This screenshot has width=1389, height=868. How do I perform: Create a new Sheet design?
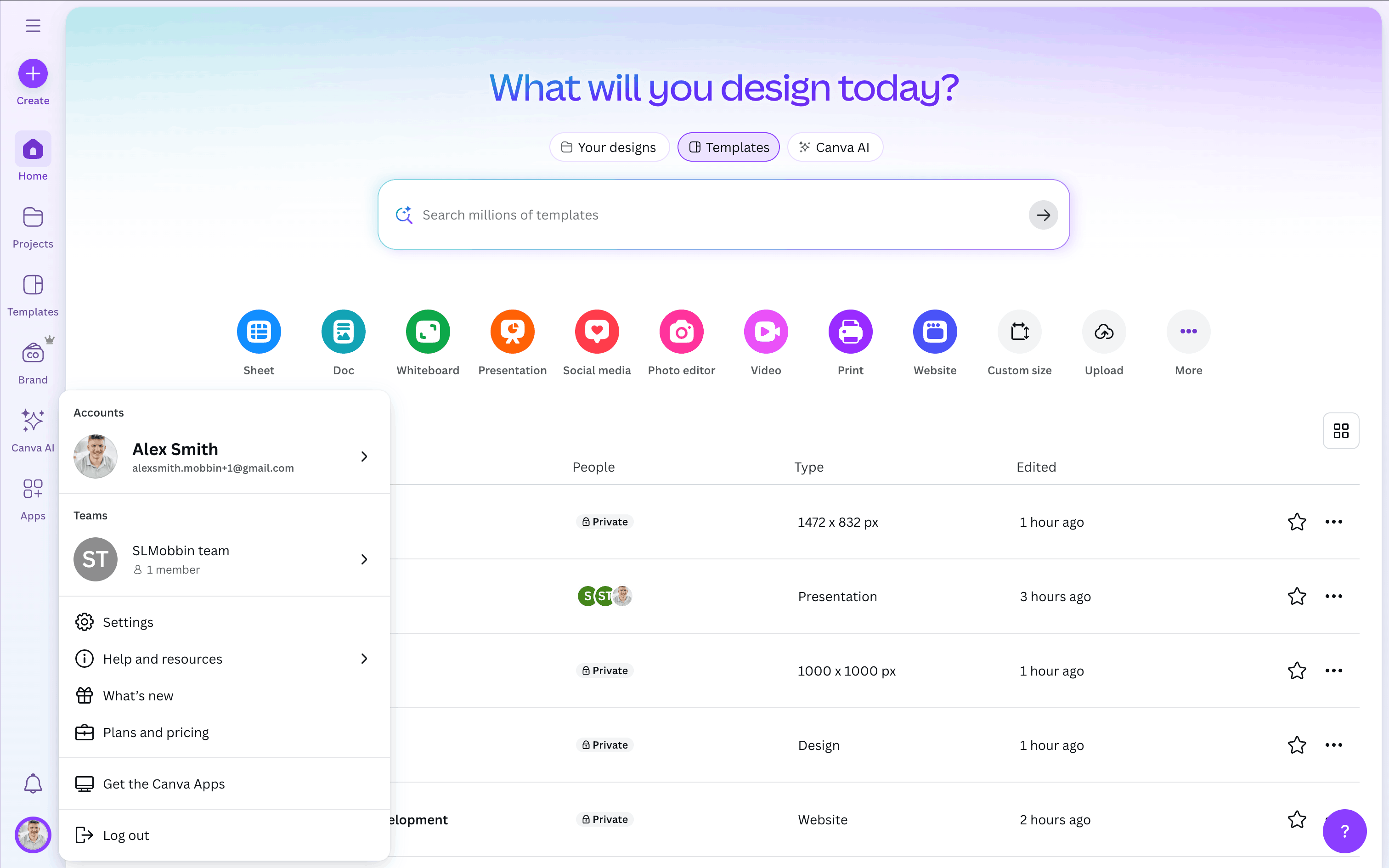pos(259,331)
